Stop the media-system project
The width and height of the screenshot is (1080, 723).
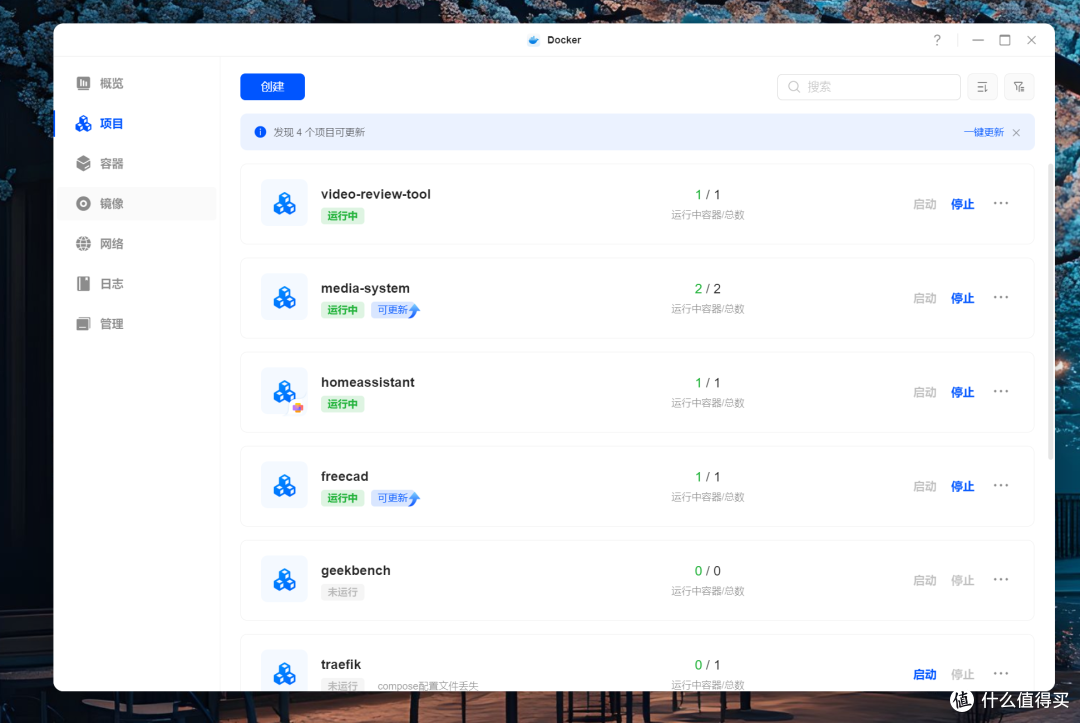click(962, 298)
